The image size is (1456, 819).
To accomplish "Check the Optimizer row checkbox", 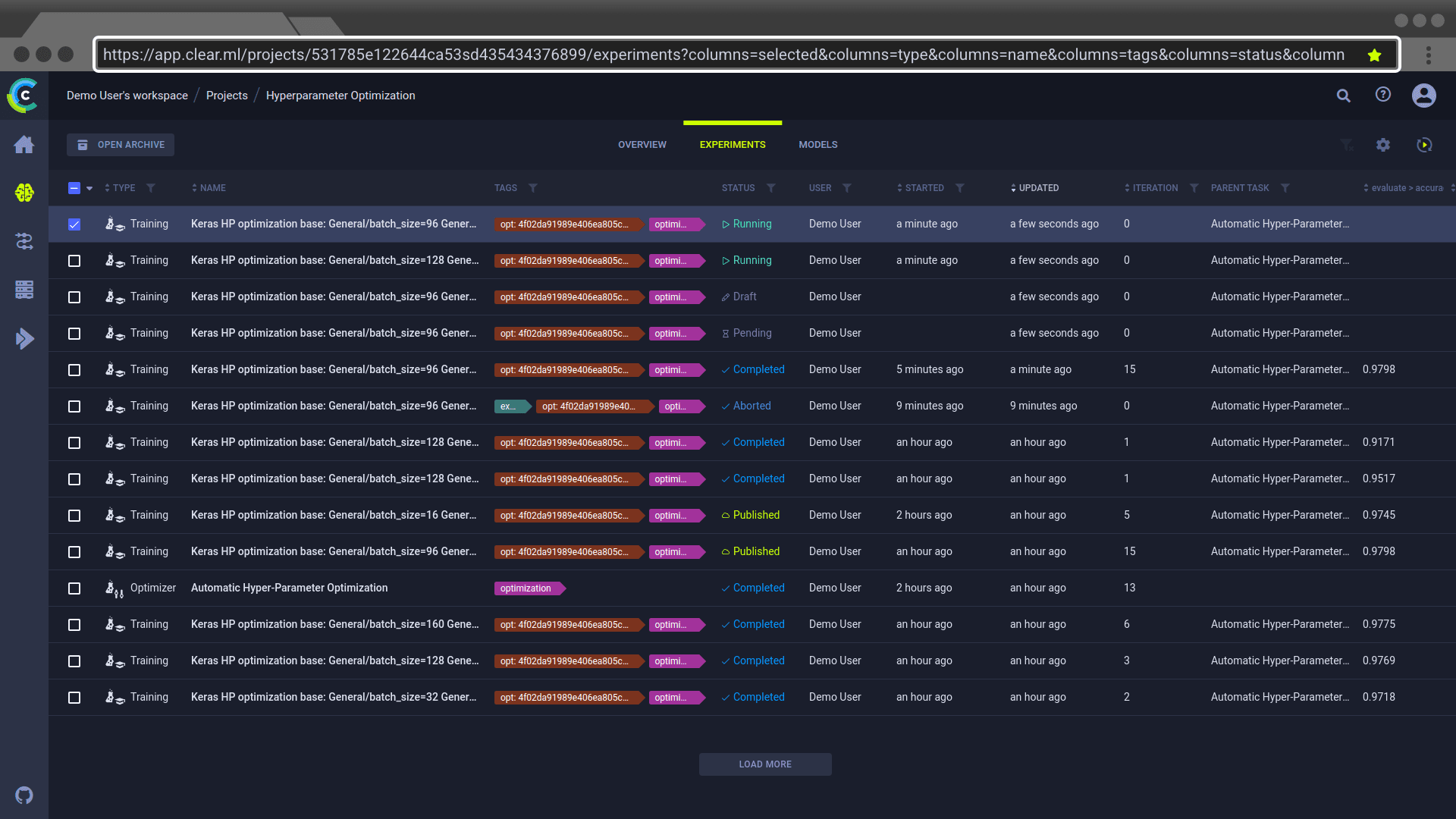I will pyautogui.click(x=74, y=588).
